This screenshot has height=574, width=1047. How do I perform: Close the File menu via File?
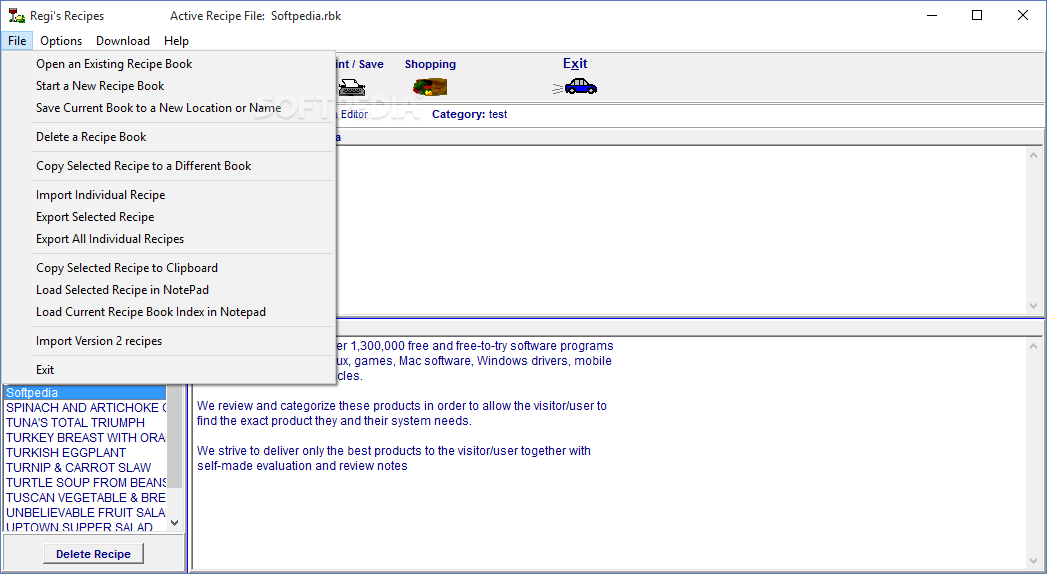point(17,41)
